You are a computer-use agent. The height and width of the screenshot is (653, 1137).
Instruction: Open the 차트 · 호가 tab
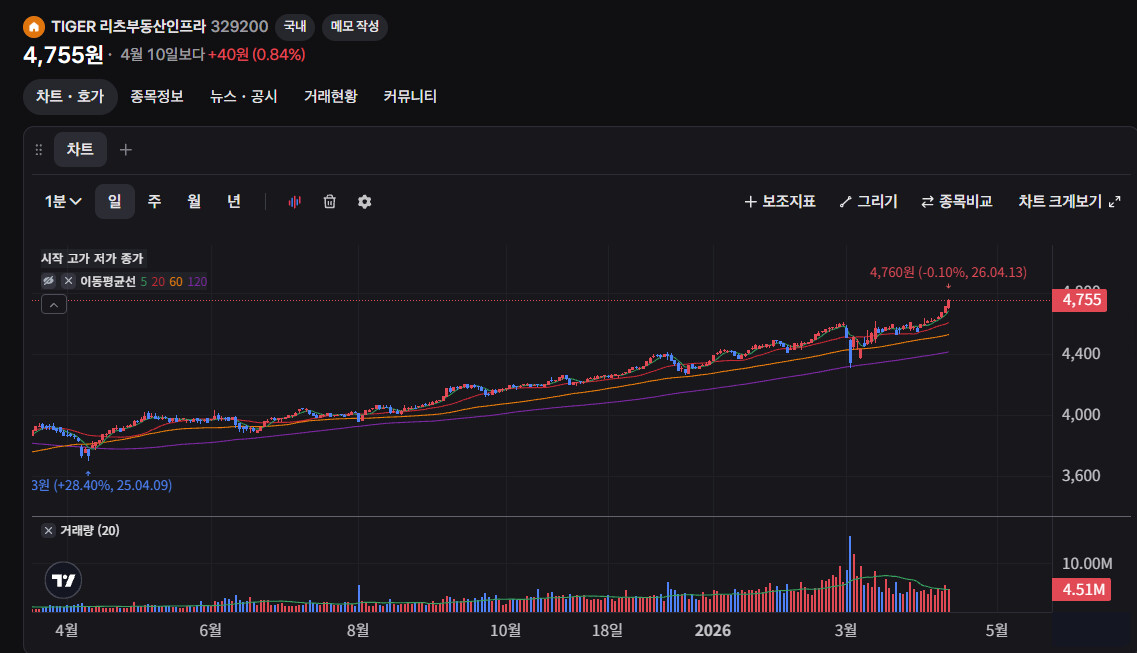[x=70, y=96]
